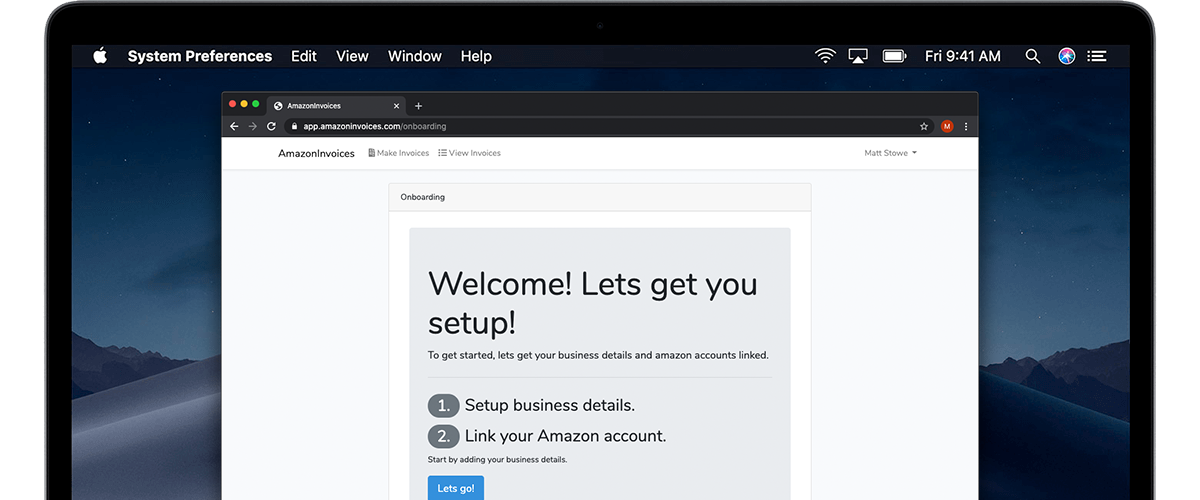Click the Setup business details step text
This screenshot has width=1200, height=500.
point(550,405)
